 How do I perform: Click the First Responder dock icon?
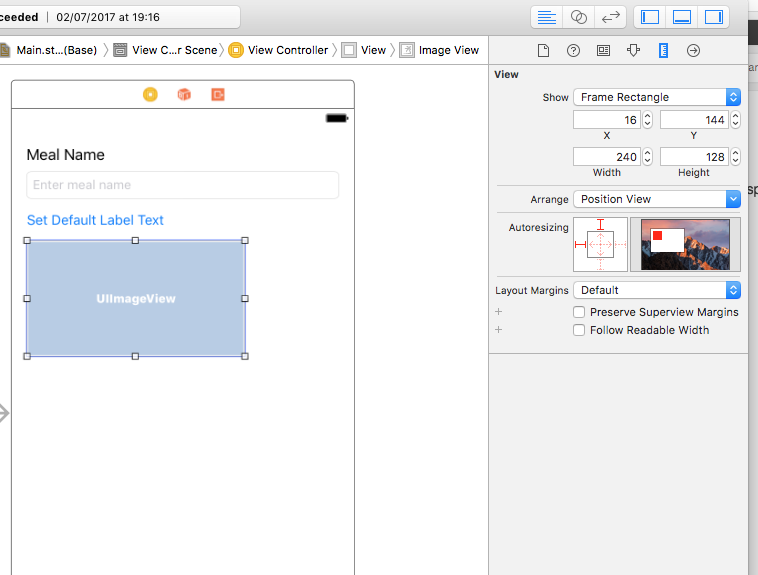click(x=184, y=94)
